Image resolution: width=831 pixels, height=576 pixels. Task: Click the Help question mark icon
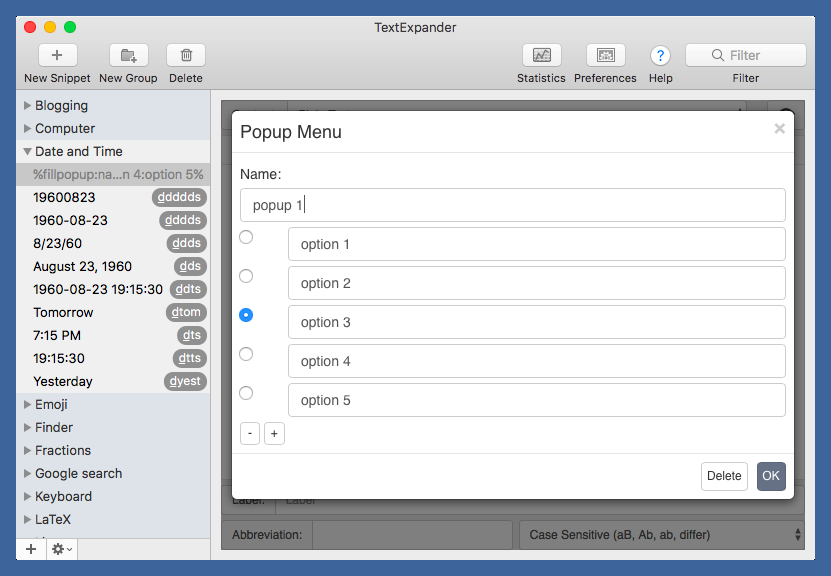[660, 56]
